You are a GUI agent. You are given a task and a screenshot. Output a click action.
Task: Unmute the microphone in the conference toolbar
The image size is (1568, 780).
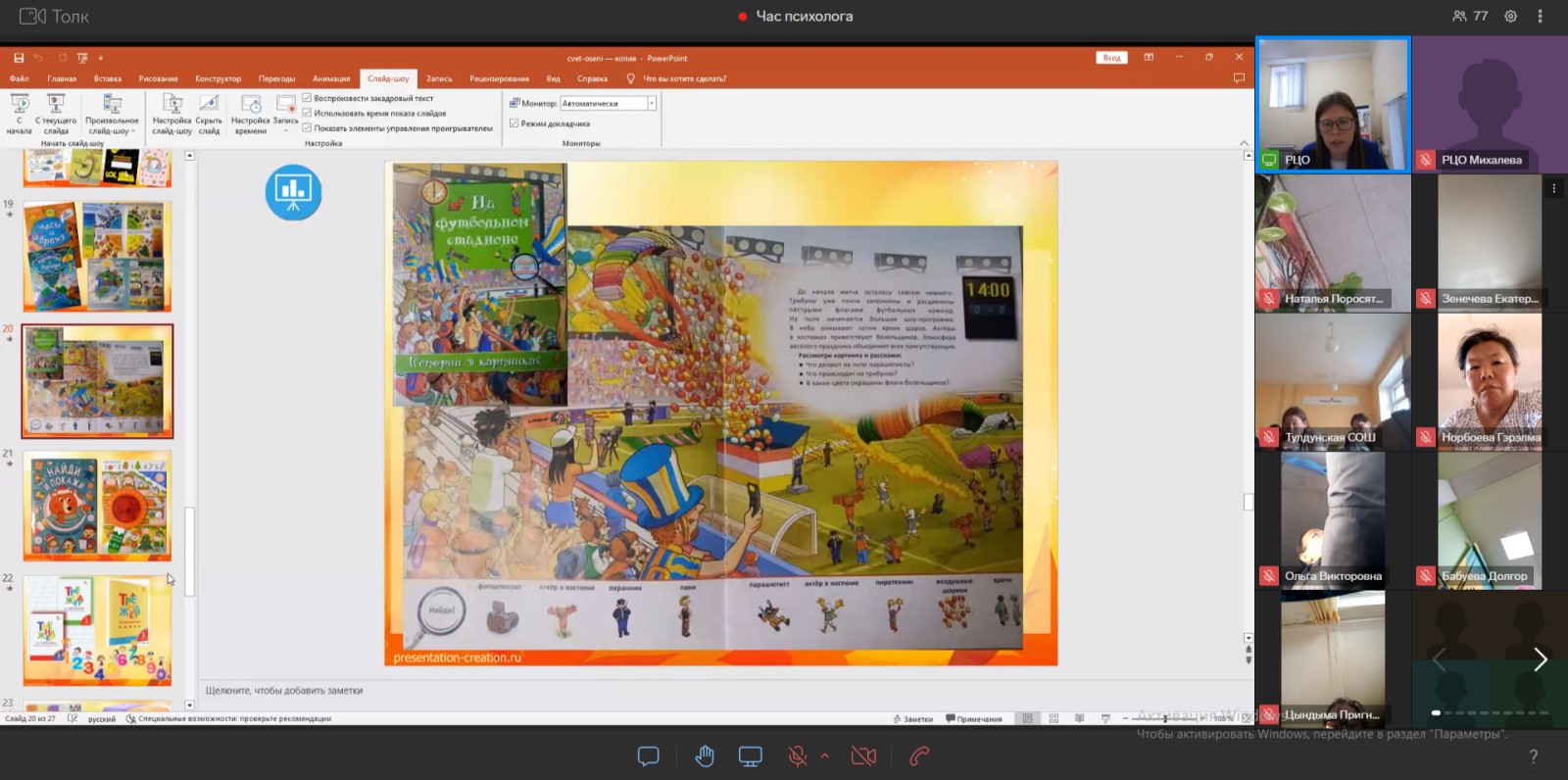pyautogui.click(x=798, y=756)
